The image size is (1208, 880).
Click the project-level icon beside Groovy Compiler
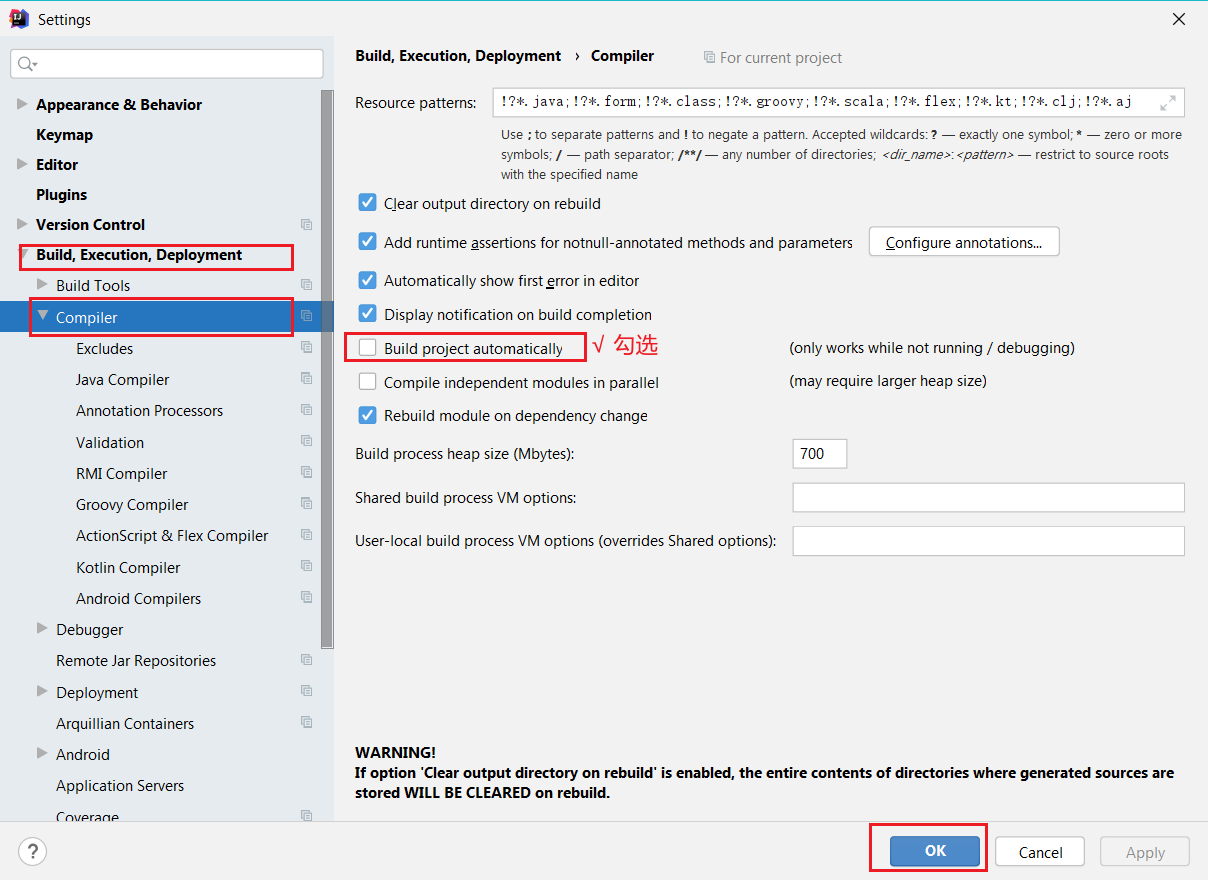coord(307,504)
